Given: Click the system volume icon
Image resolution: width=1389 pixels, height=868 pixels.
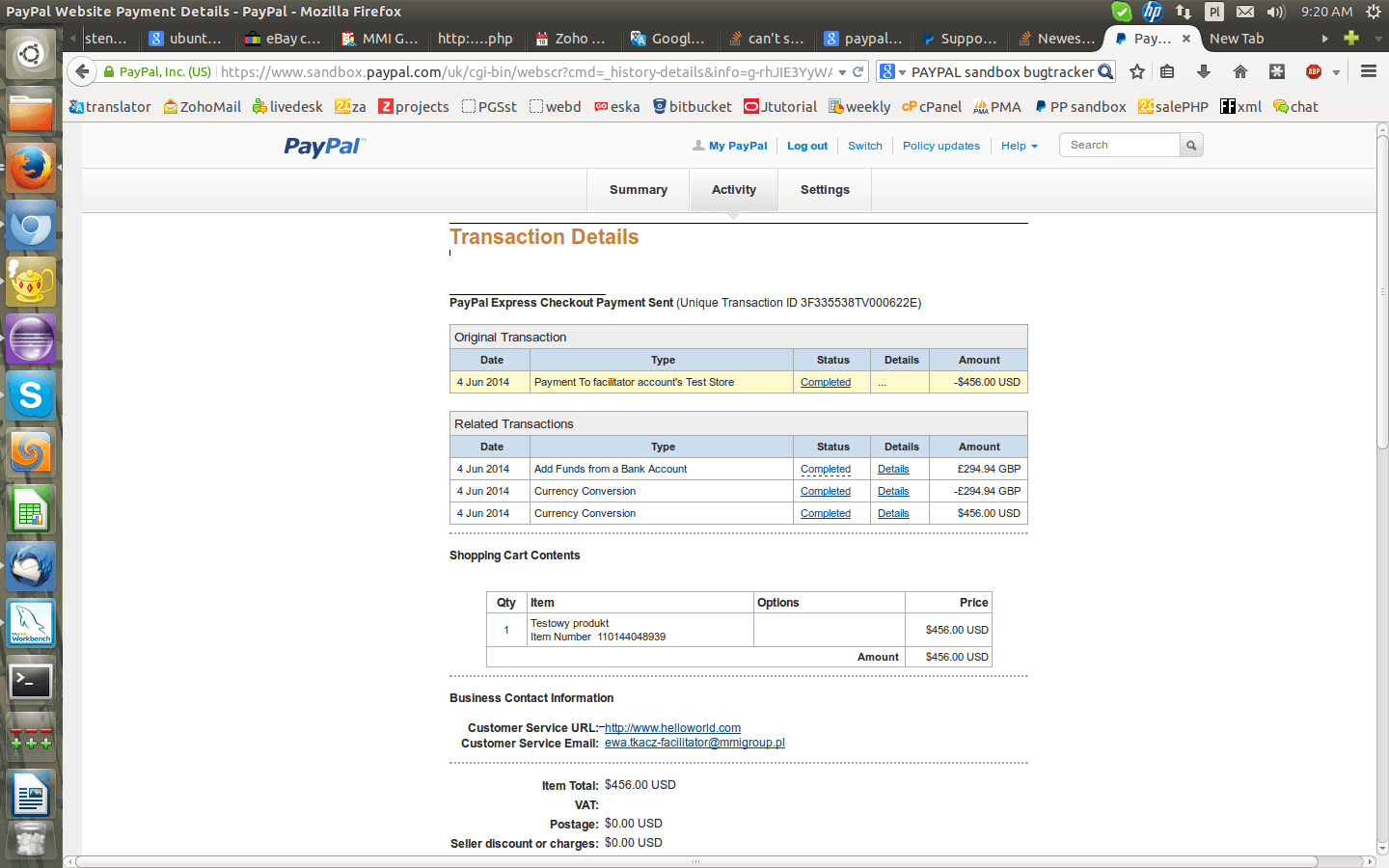Looking at the screenshot, I should tap(1276, 12).
